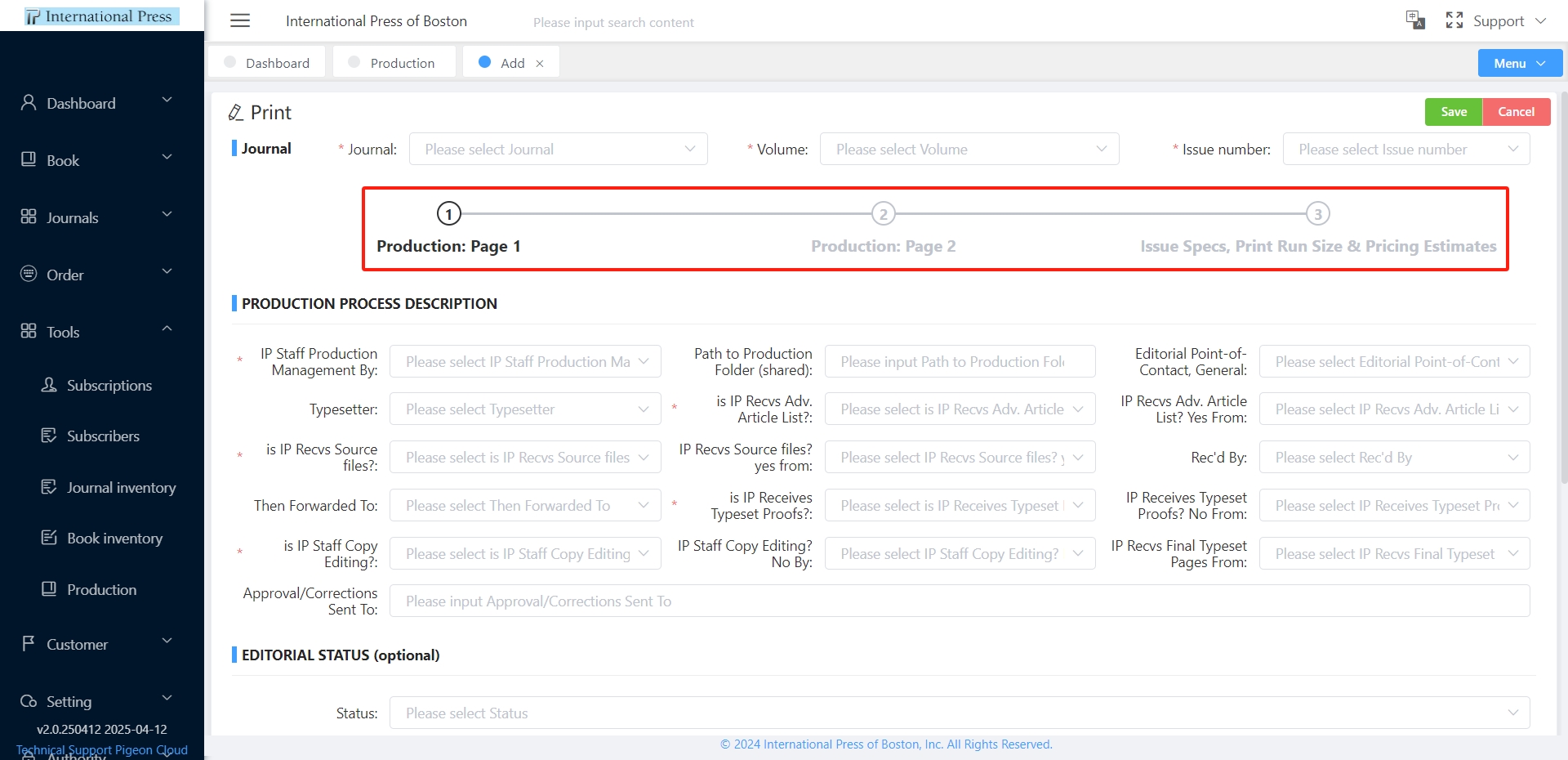The height and width of the screenshot is (760, 1568).
Task: Open the Rec'd By dropdown
Action: coord(1395,457)
